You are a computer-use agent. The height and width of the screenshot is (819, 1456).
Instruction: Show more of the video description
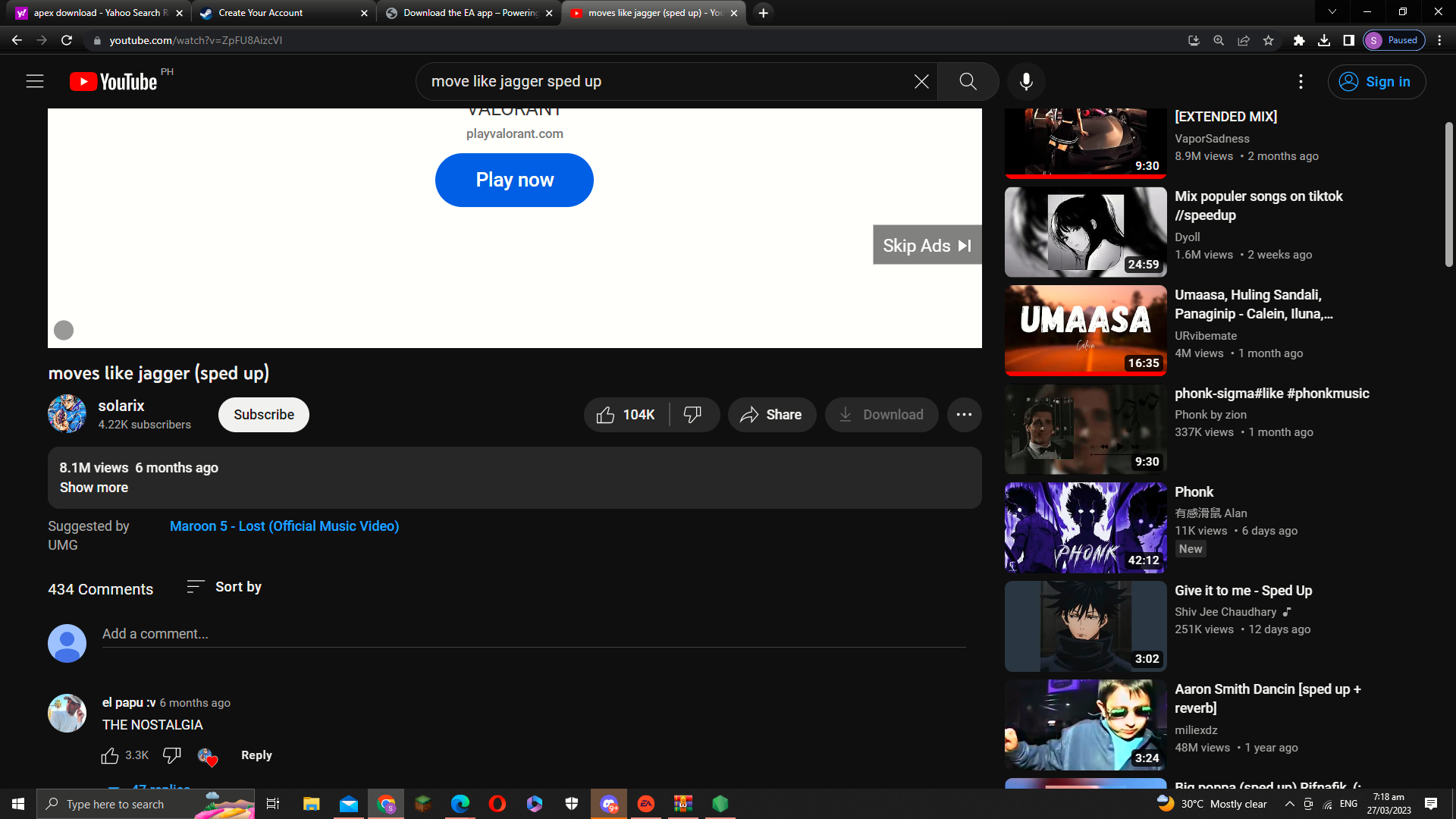click(94, 488)
